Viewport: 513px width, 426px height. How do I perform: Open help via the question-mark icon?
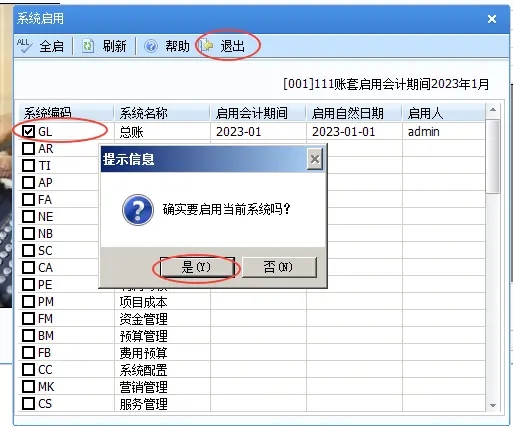pos(151,46)
